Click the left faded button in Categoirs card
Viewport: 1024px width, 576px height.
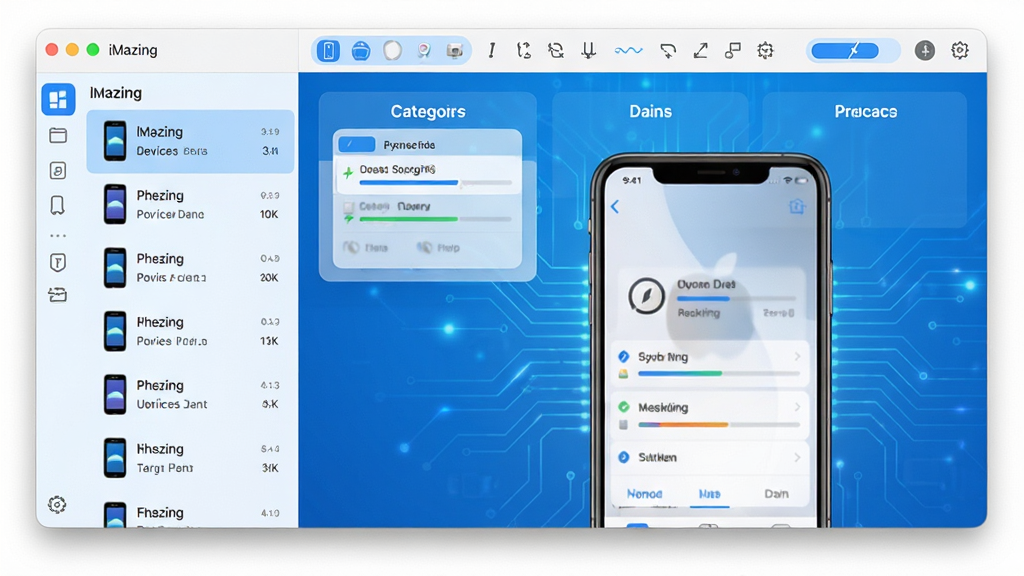[366, 248]
